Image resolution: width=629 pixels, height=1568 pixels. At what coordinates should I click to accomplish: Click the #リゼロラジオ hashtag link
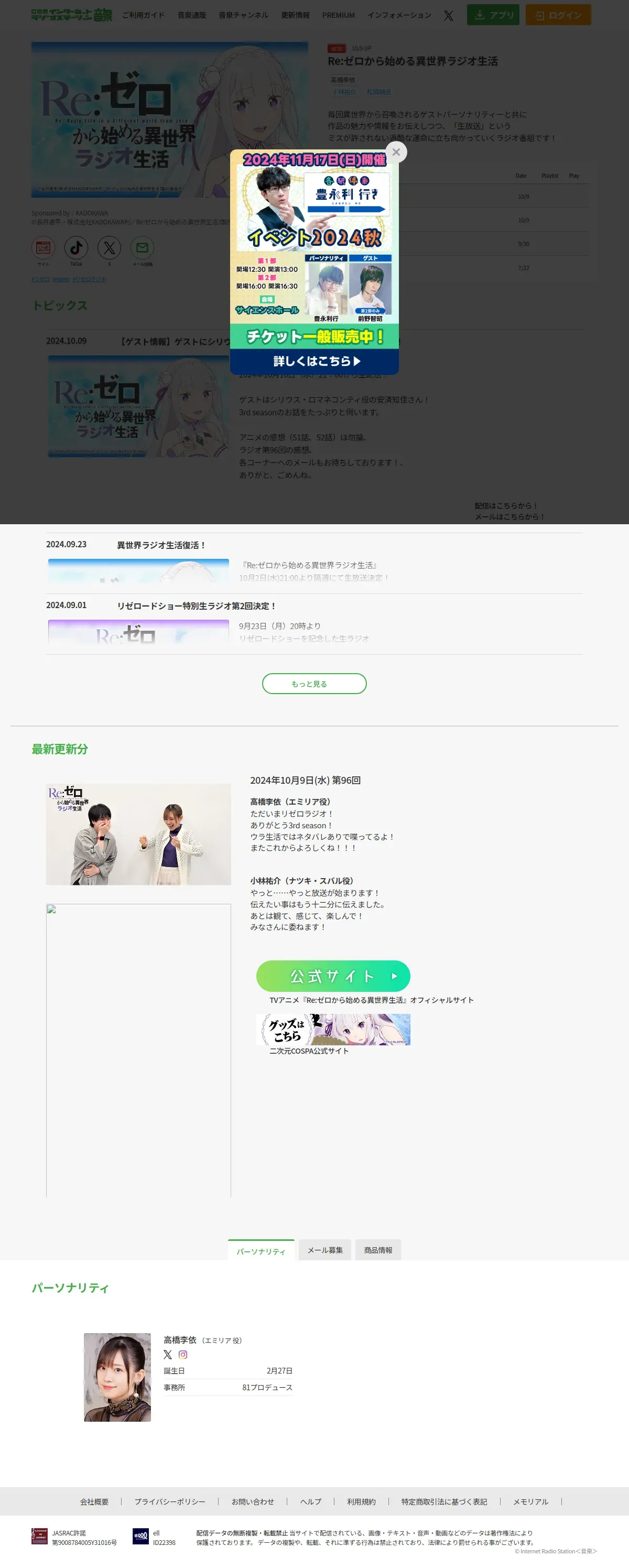[x=89, y=279]
